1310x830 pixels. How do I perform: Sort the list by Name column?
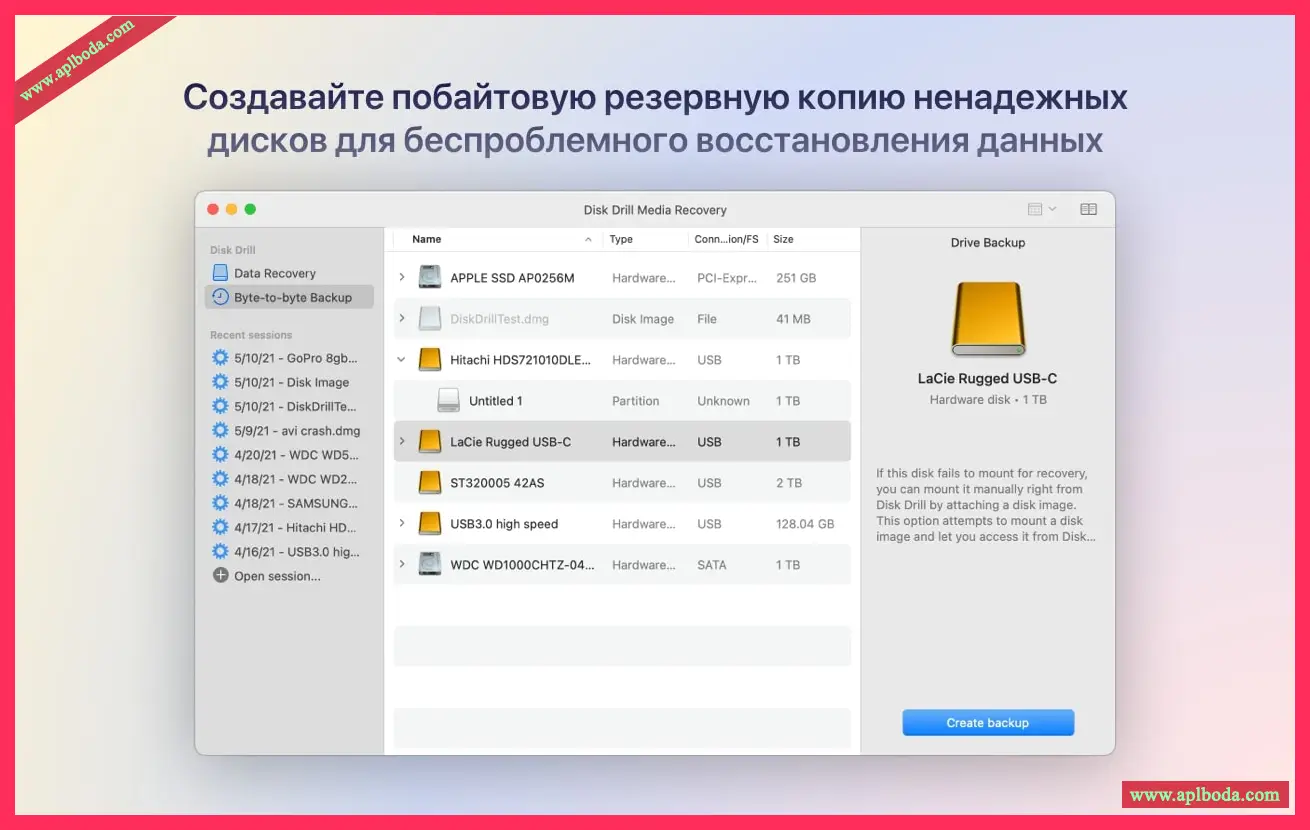[x=427, y=240]
